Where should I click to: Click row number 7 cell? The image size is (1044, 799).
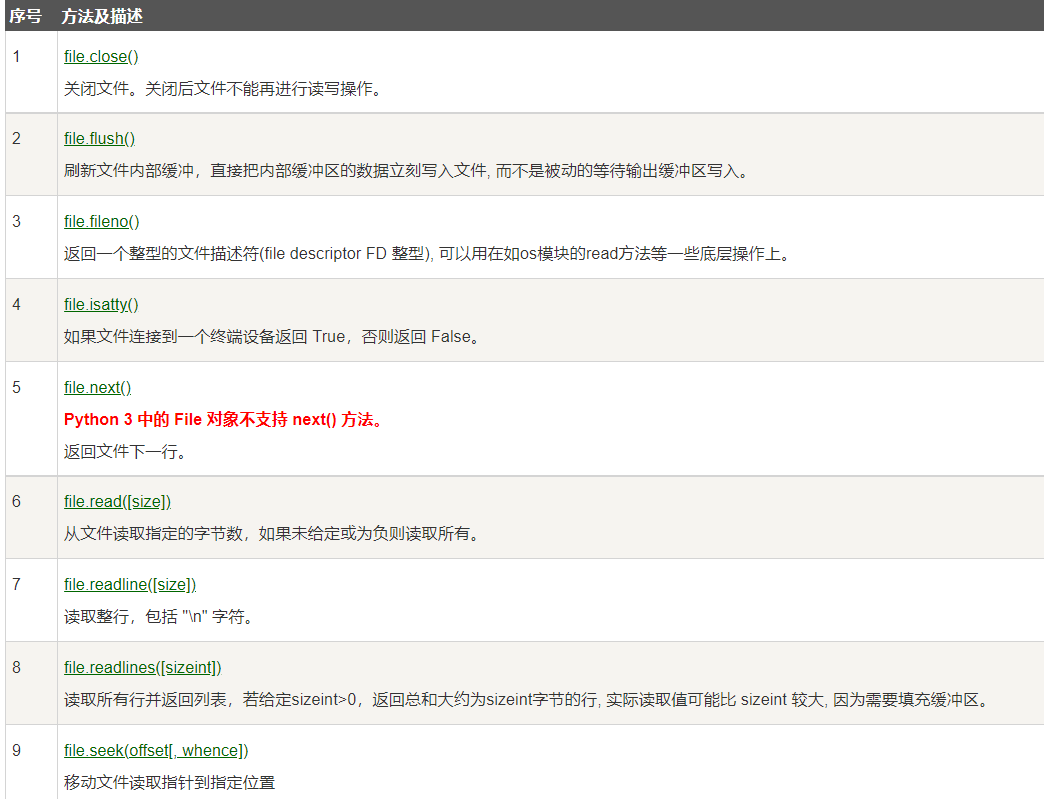[31, 601]
